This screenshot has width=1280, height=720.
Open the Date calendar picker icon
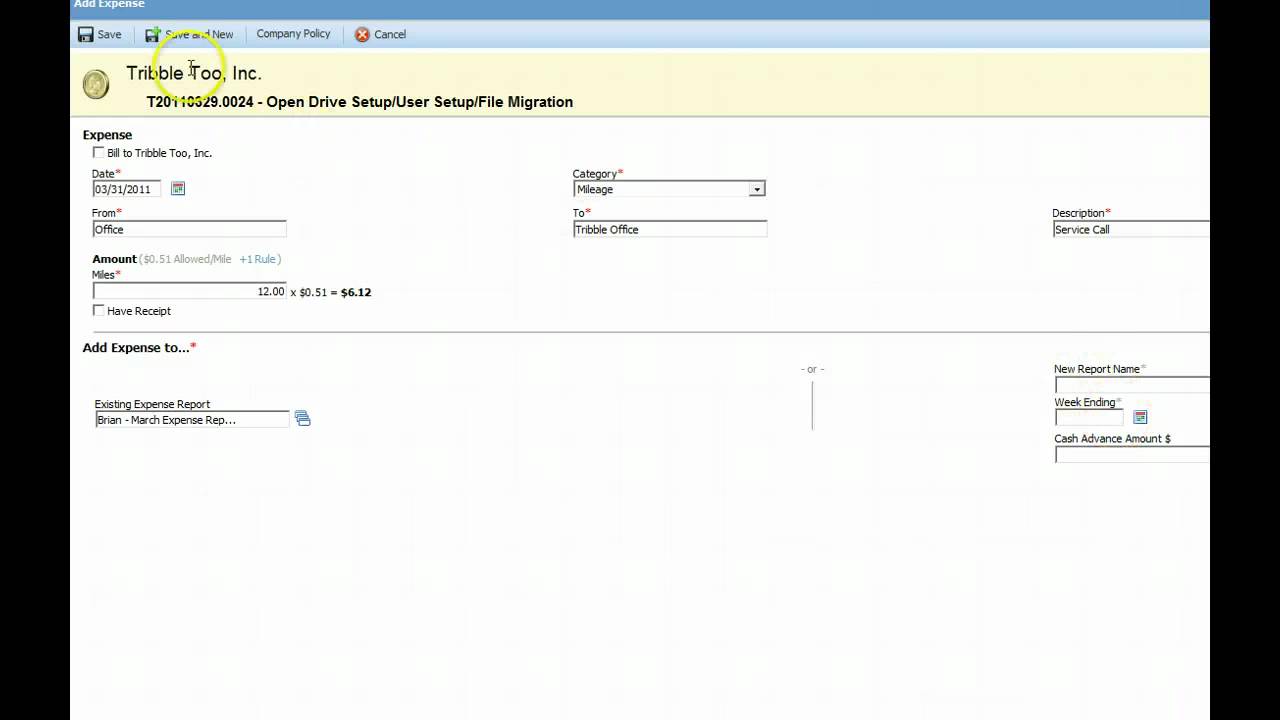178,188
